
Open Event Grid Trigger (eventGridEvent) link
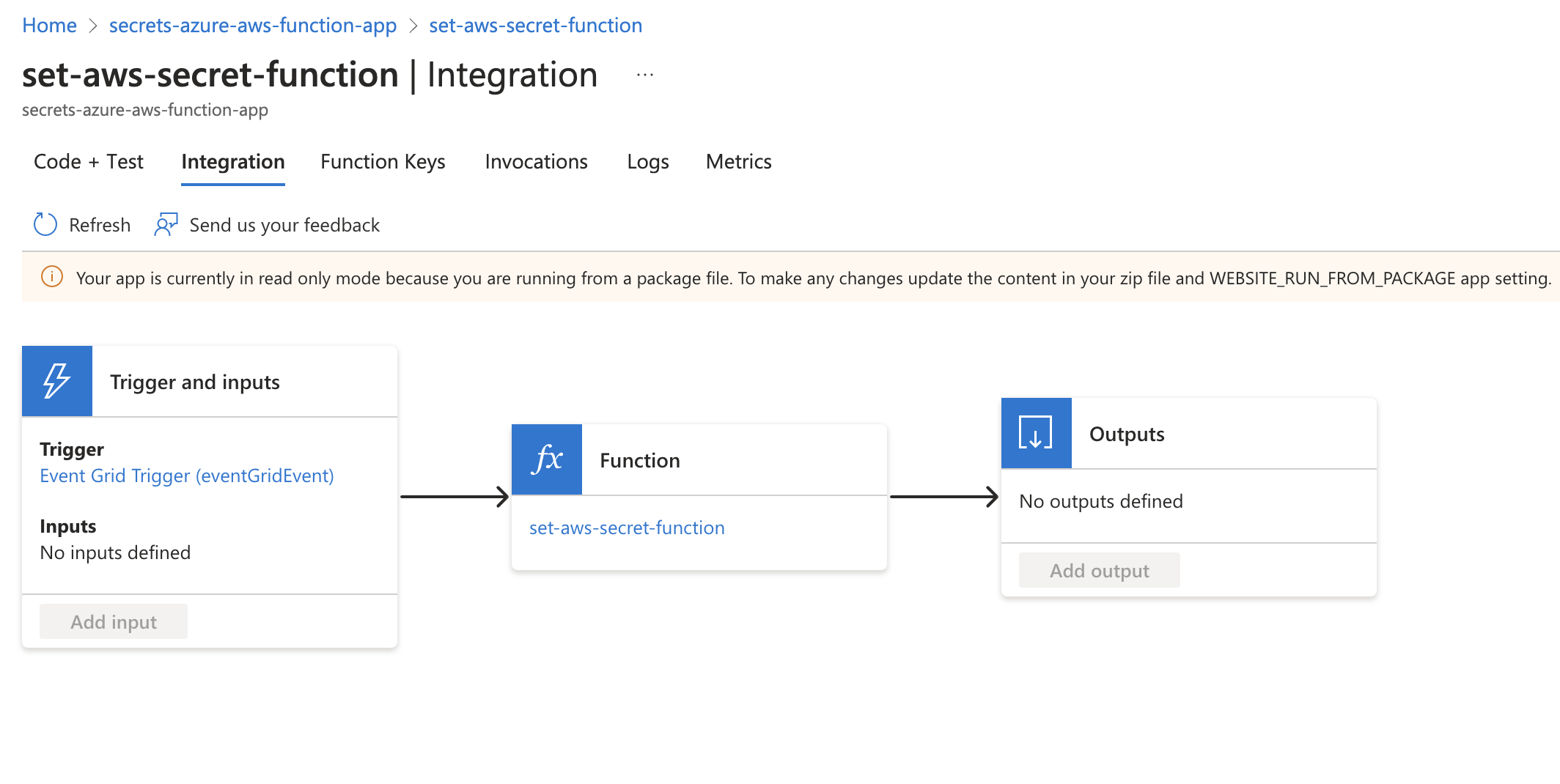187,476
